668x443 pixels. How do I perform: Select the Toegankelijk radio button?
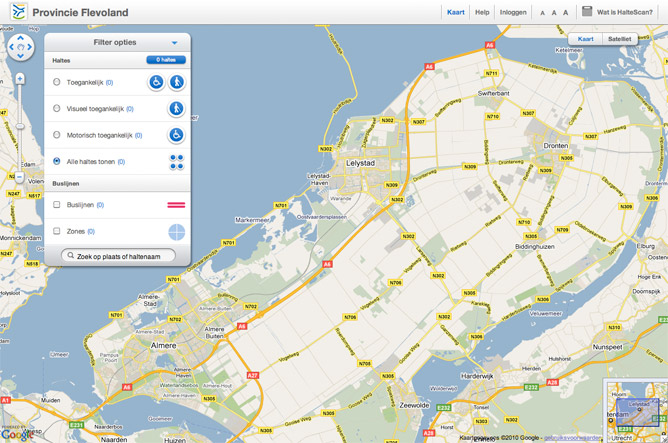[x=57, y=82]
